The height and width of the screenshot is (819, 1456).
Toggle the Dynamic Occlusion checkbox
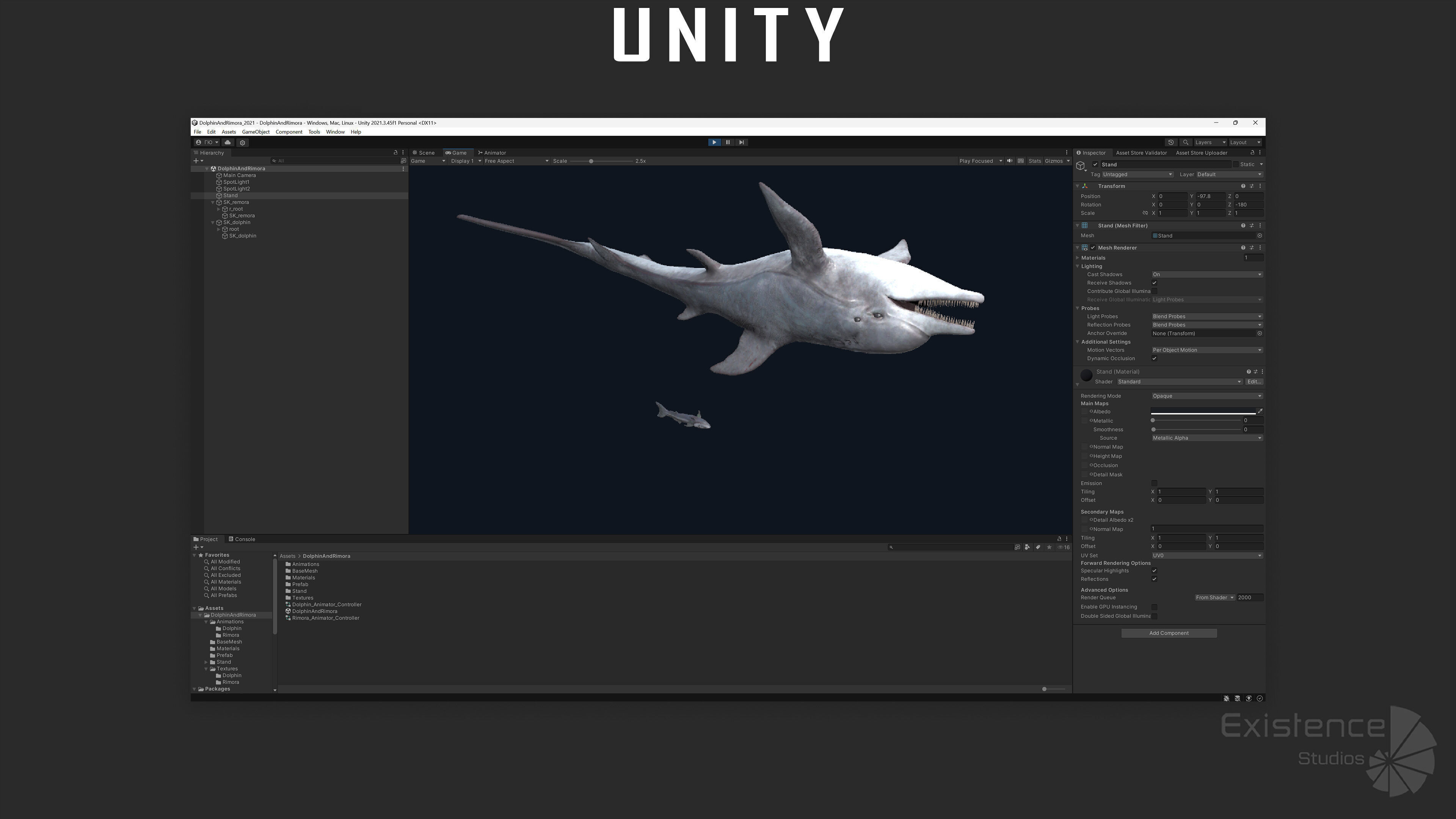[1154, 359]
